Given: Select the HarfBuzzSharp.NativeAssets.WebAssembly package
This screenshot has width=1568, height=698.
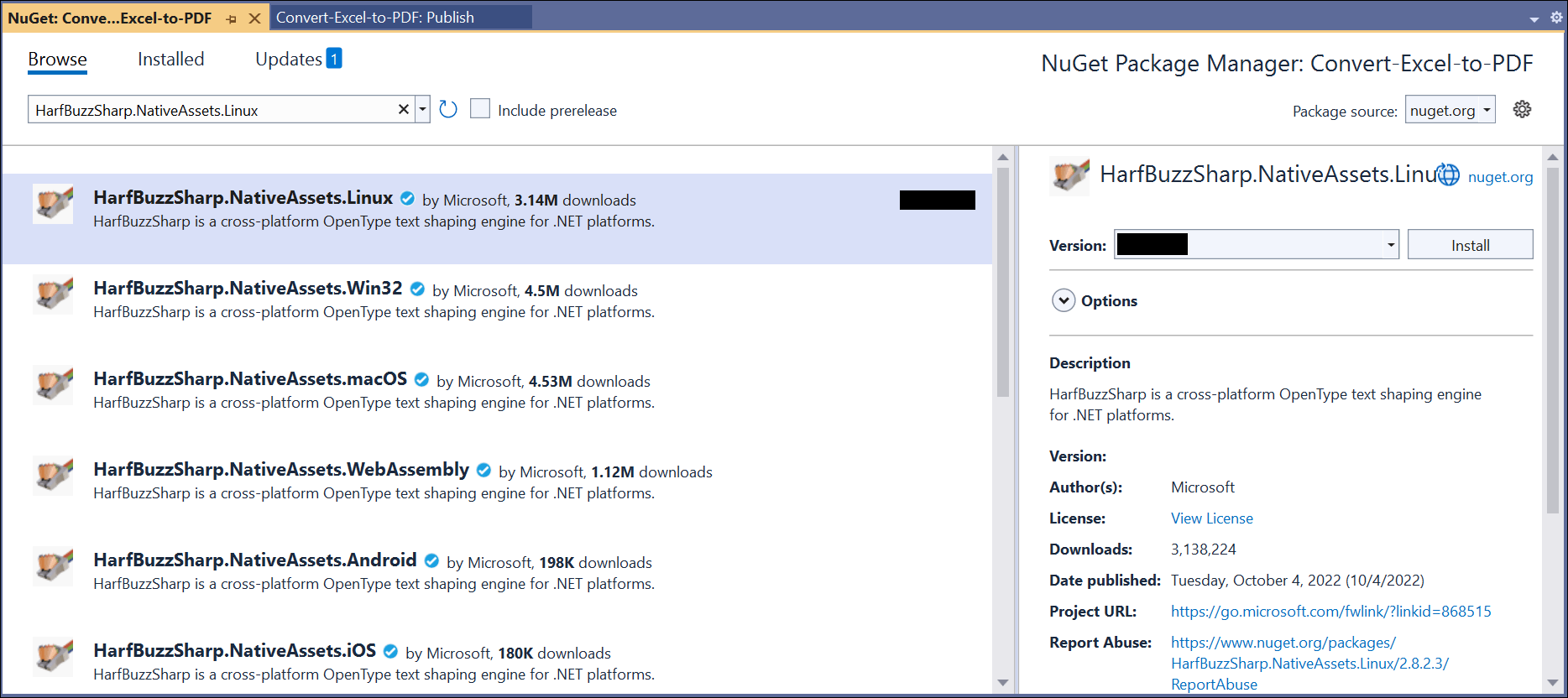Looking at the screenshot, I should tap(281, 470).
